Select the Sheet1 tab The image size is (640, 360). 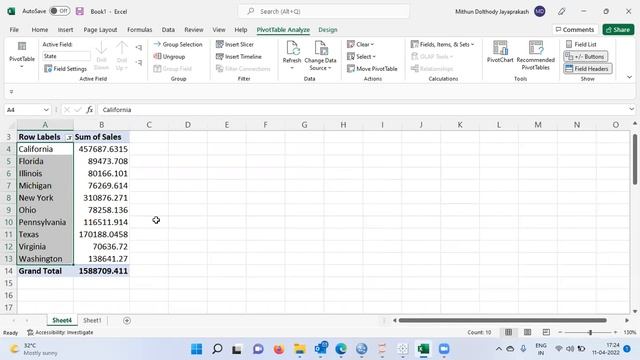point(92,320)
